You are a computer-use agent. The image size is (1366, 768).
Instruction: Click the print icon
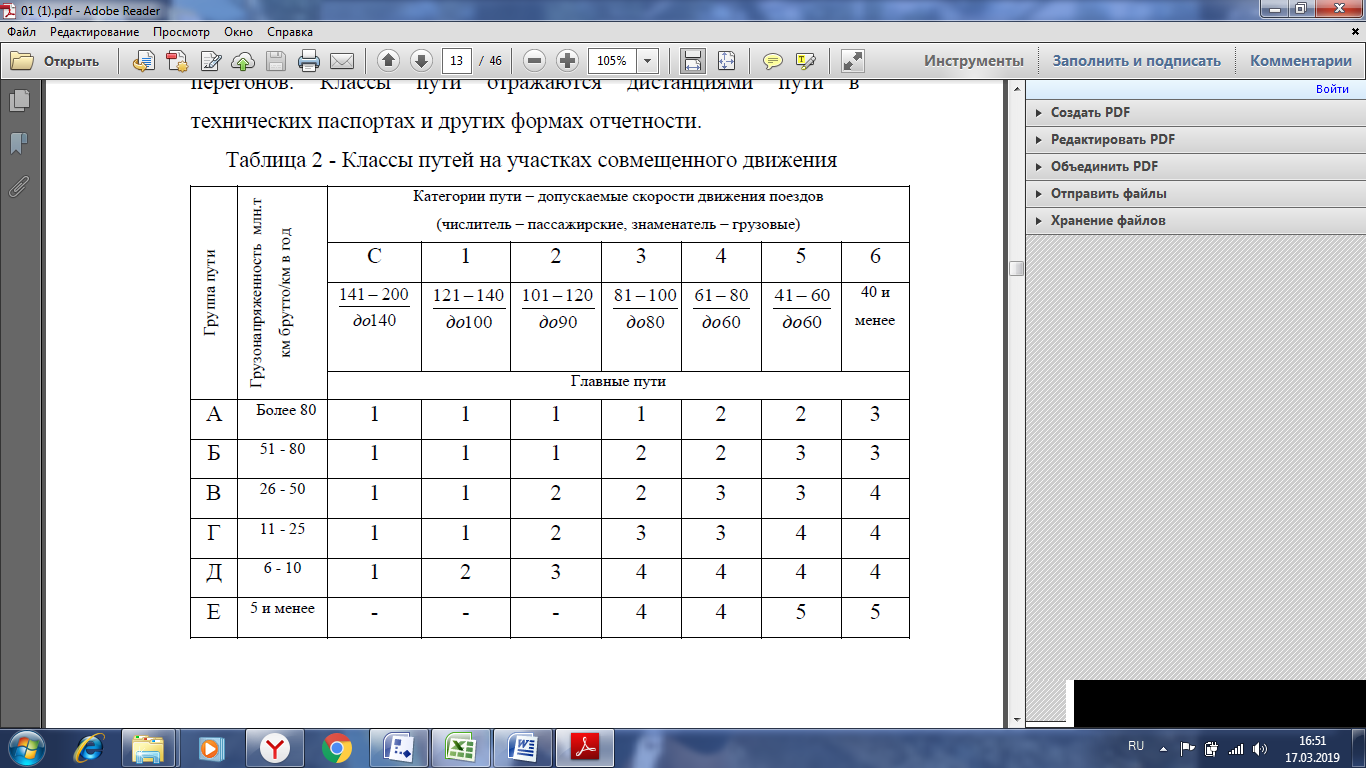(309, 61)
